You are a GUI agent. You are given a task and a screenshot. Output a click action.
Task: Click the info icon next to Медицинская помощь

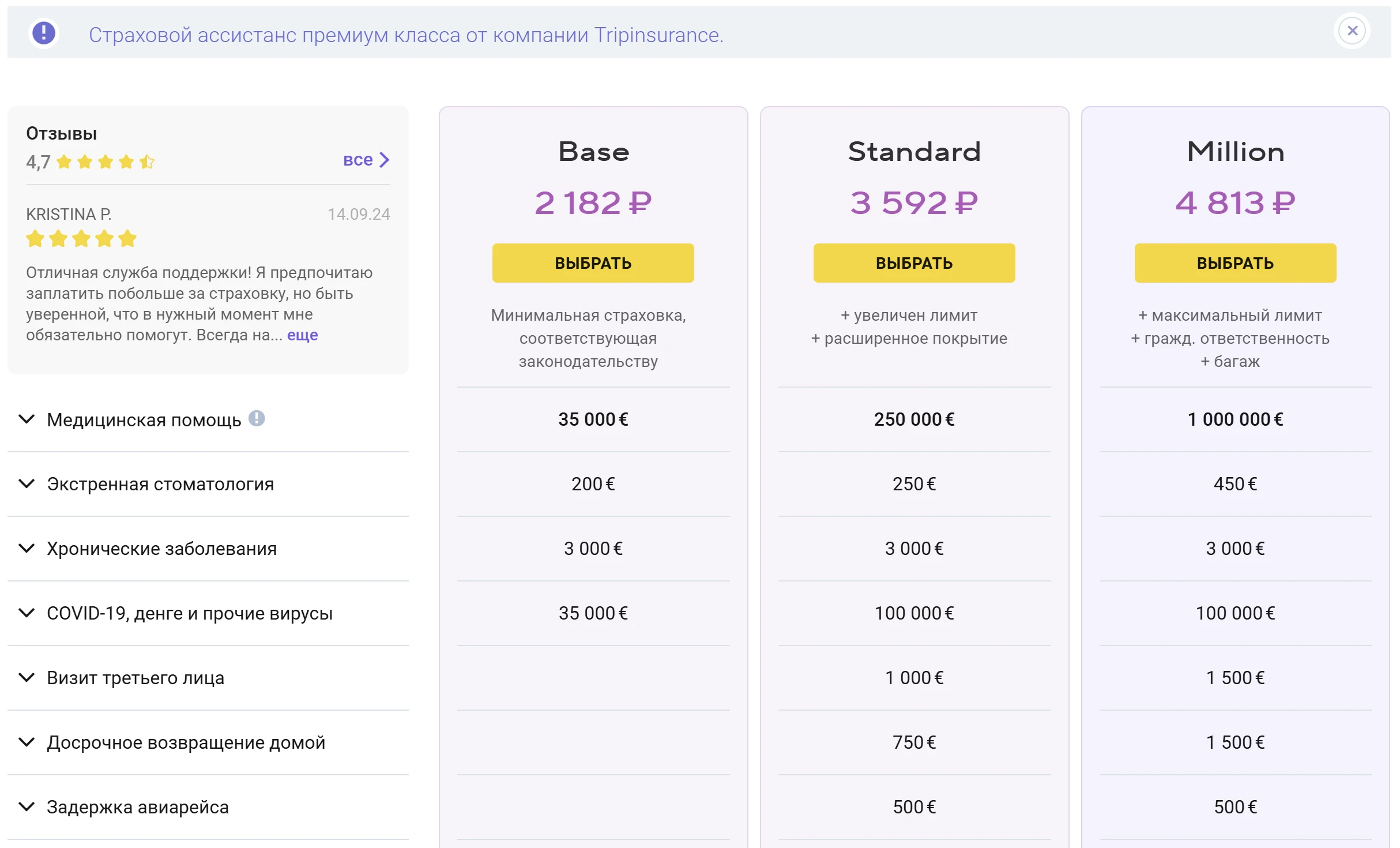point(257,418)
